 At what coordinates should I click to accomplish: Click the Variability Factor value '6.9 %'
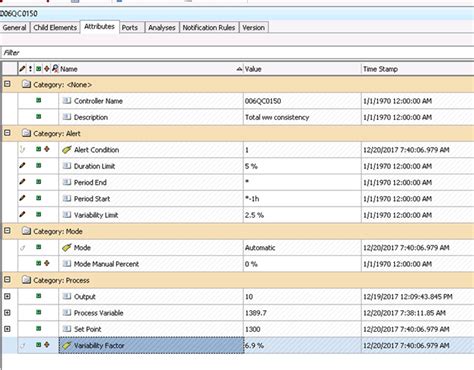pos(254,346)
